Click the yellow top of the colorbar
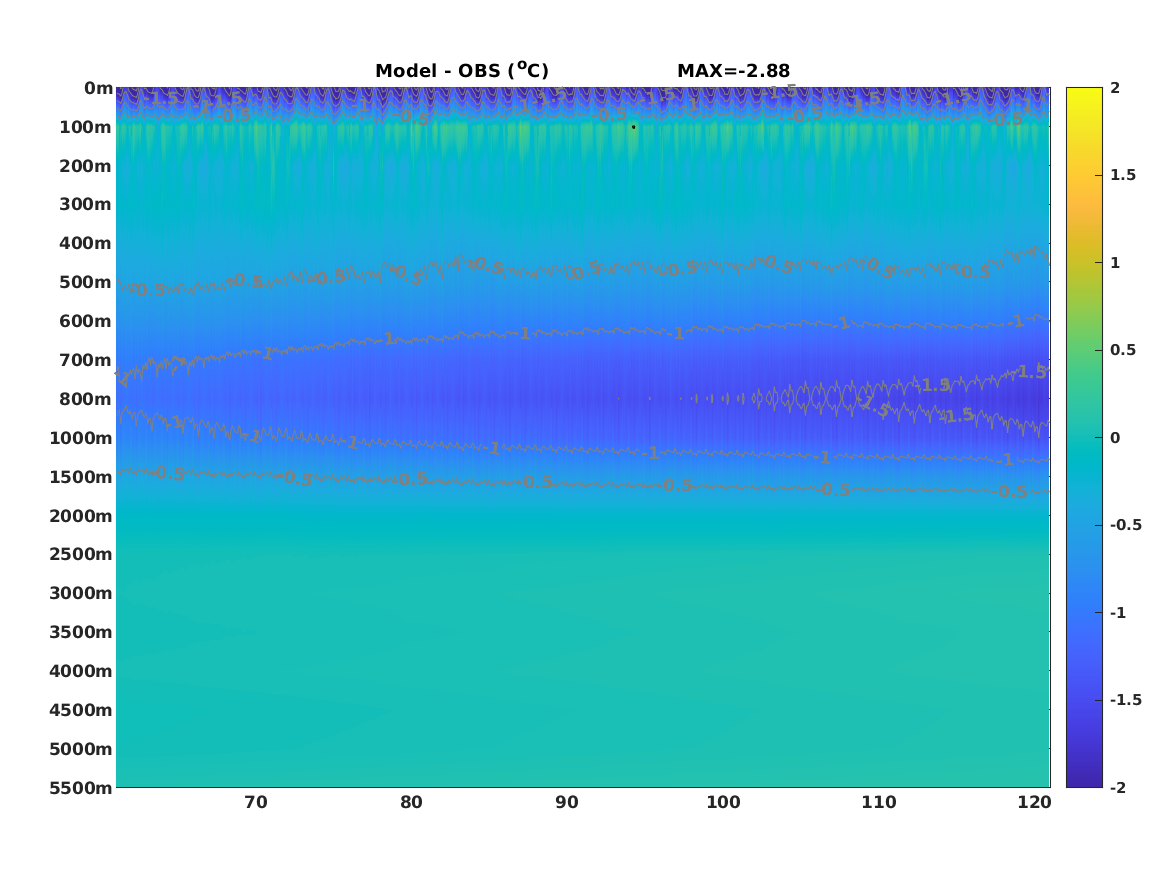 (1084, 91)
